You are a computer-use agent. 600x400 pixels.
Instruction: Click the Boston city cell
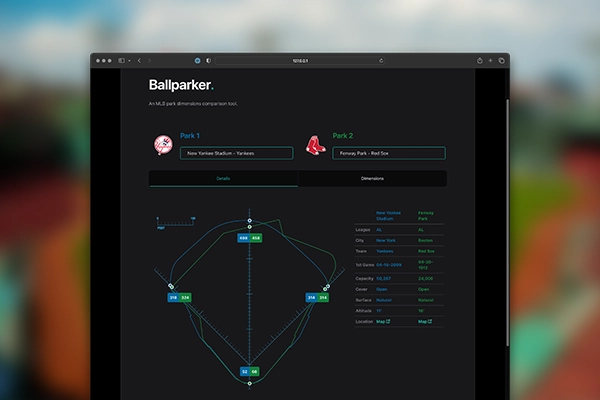[425, 240]
